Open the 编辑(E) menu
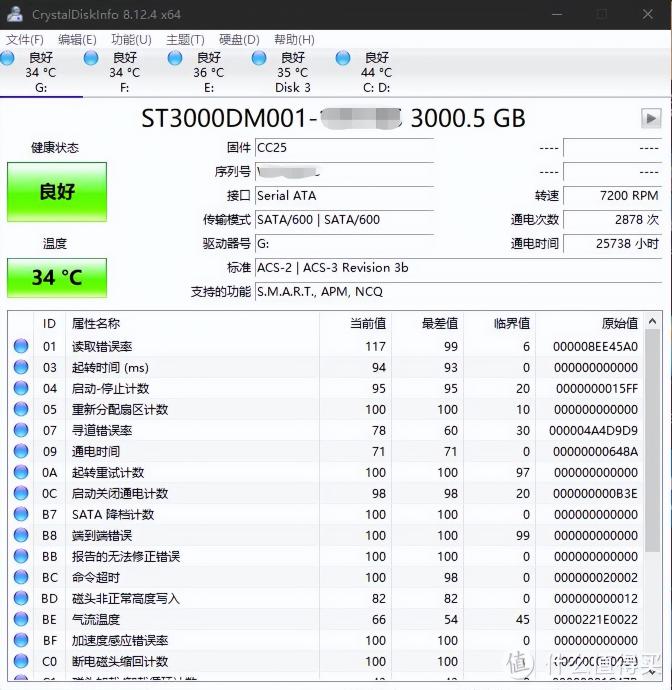Screen dimensions: 672x690 click(x=77, y=40)
